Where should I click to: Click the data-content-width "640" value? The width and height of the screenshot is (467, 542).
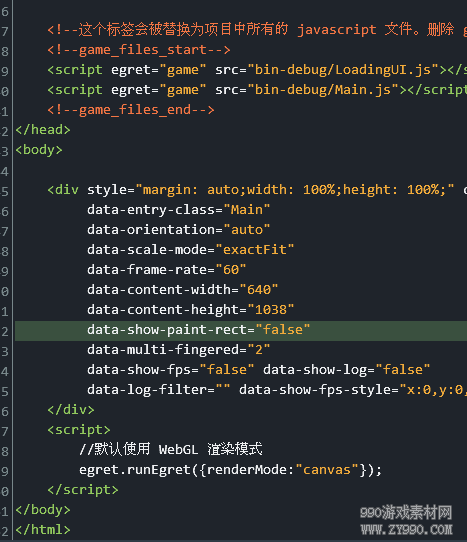[x=259, y=290]
